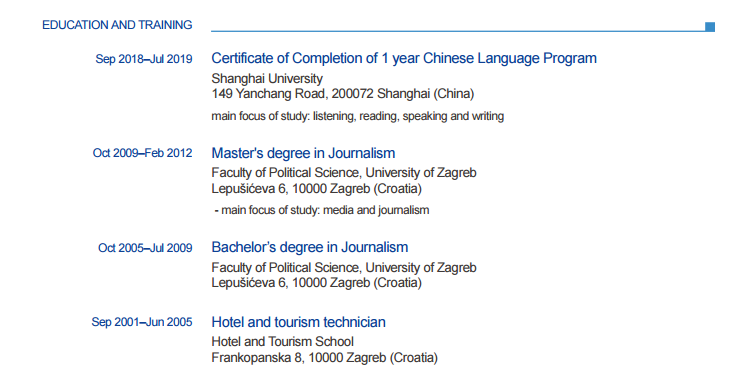Click the 149 Yanchang Road address line
The image size is (736, 380).
pos(343,93)
